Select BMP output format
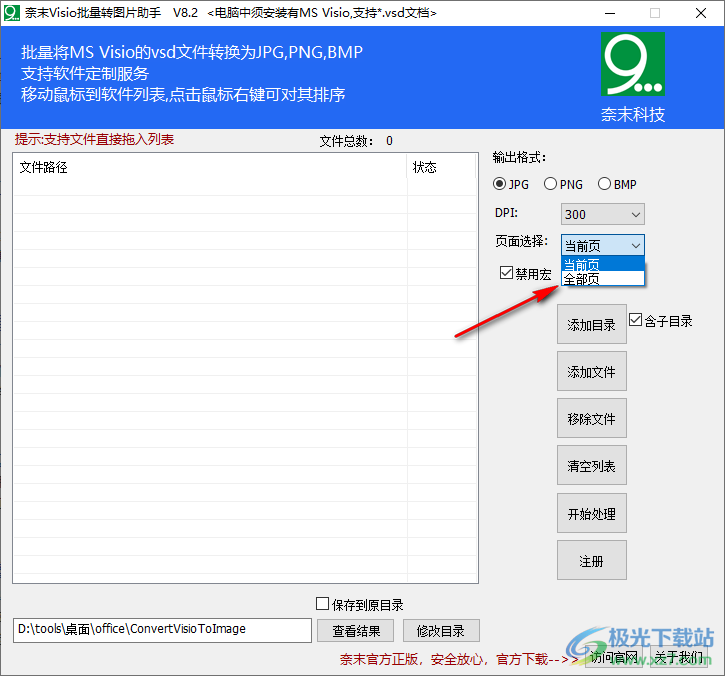 click(x=617, y=184)
